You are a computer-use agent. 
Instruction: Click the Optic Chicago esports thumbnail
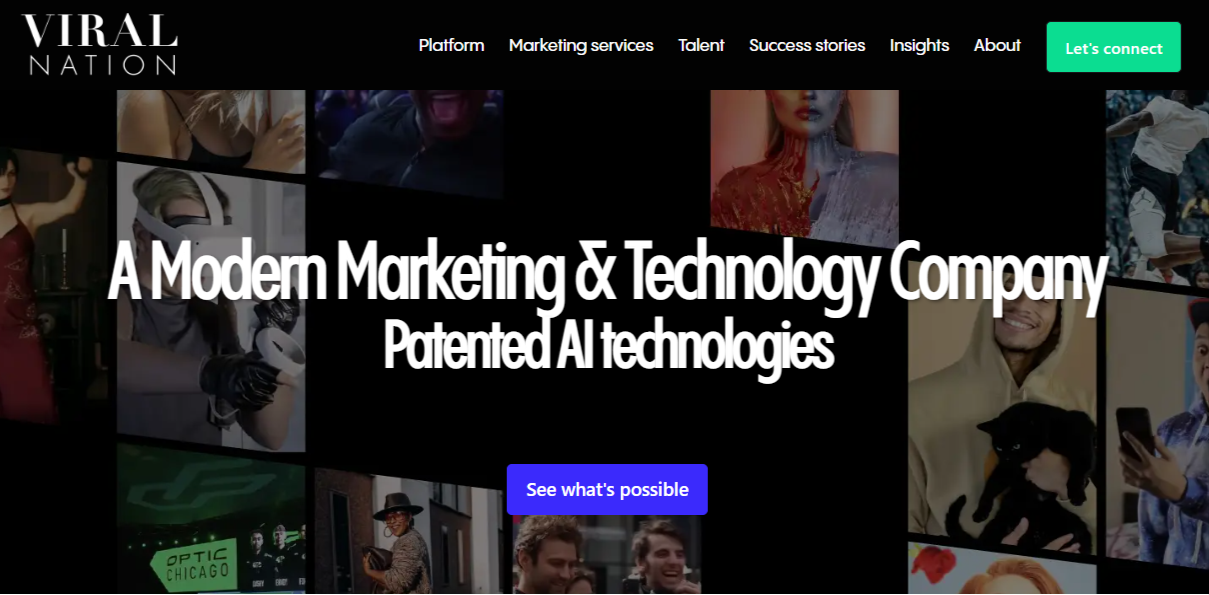coord(210,522)
